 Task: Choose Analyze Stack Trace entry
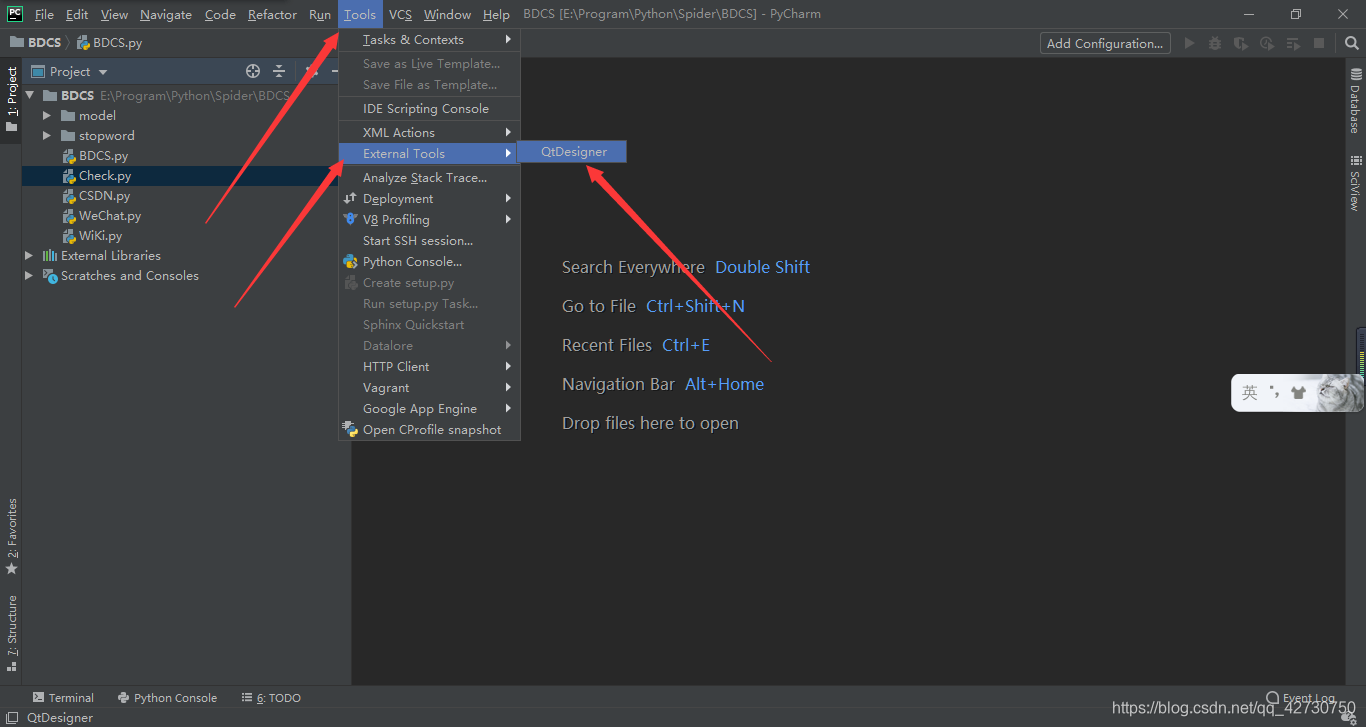click(x=429, y=178)
